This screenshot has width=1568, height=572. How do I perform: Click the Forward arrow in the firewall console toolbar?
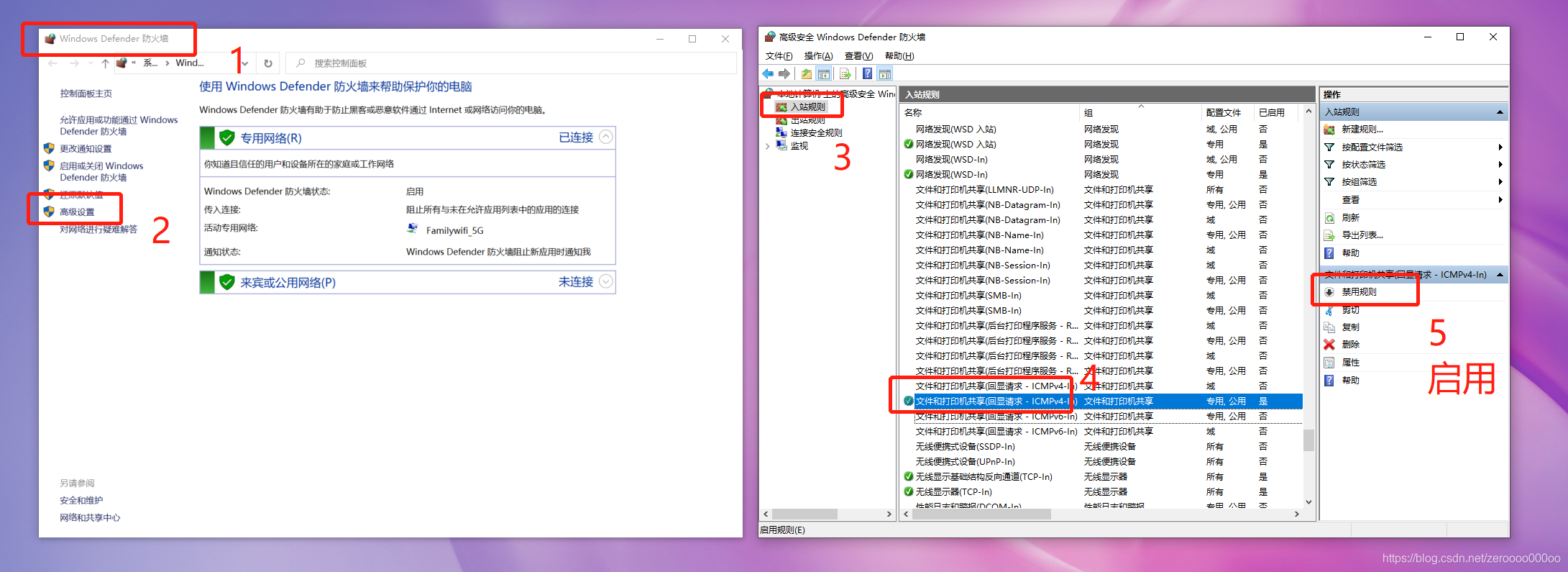(784, 74)
